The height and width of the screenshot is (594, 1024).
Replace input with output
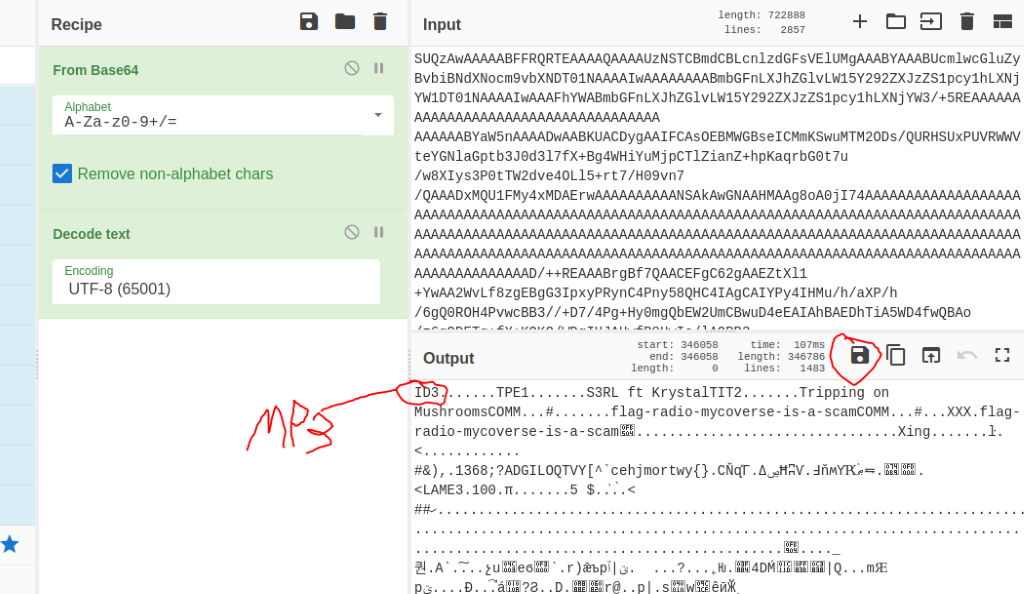tap(931, 355)
